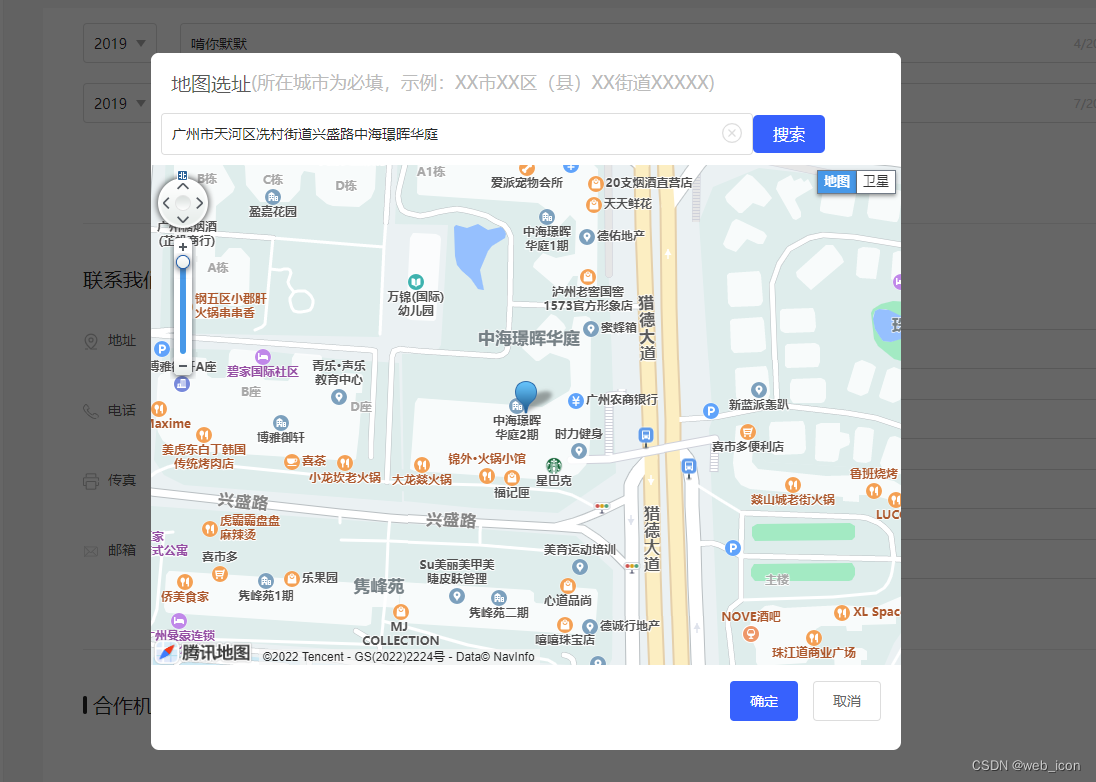Click the 新蓝派美趴 location icon
This screenshot has height=782, width=1096.
point(758,390)
